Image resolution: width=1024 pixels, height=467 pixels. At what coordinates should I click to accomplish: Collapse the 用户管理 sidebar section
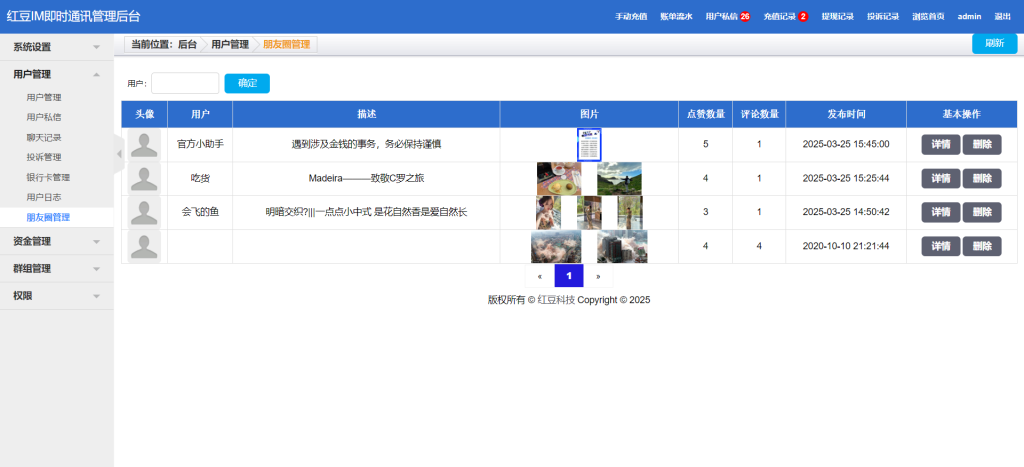pyautogui.click(x=56, y=74)
